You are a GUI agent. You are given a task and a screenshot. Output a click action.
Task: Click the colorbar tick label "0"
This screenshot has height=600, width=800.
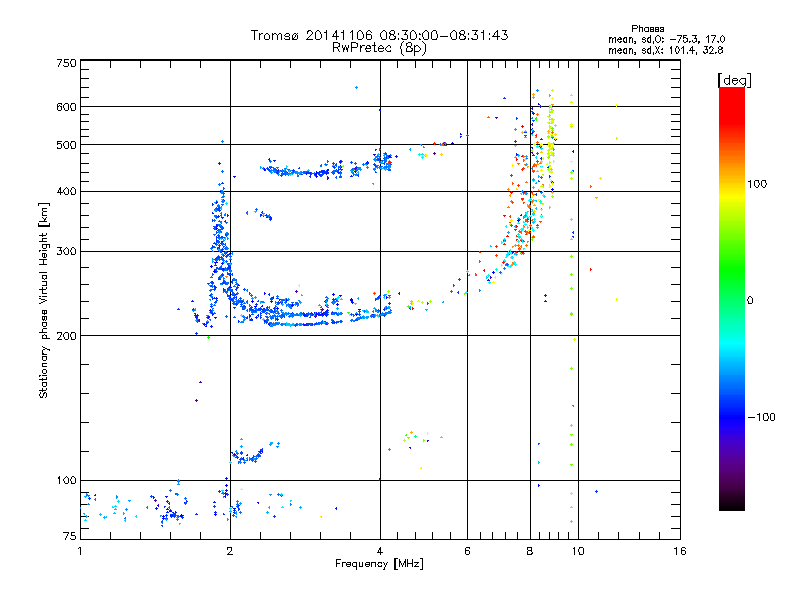[x=750, y=301]
